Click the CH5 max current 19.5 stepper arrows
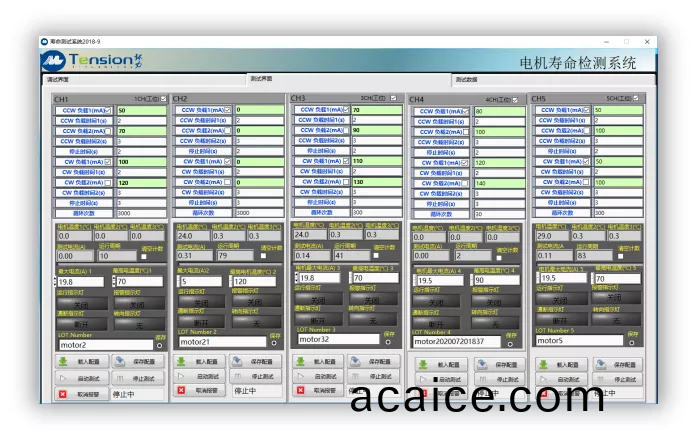Screen dimensions: 697x441 [538, 278]
